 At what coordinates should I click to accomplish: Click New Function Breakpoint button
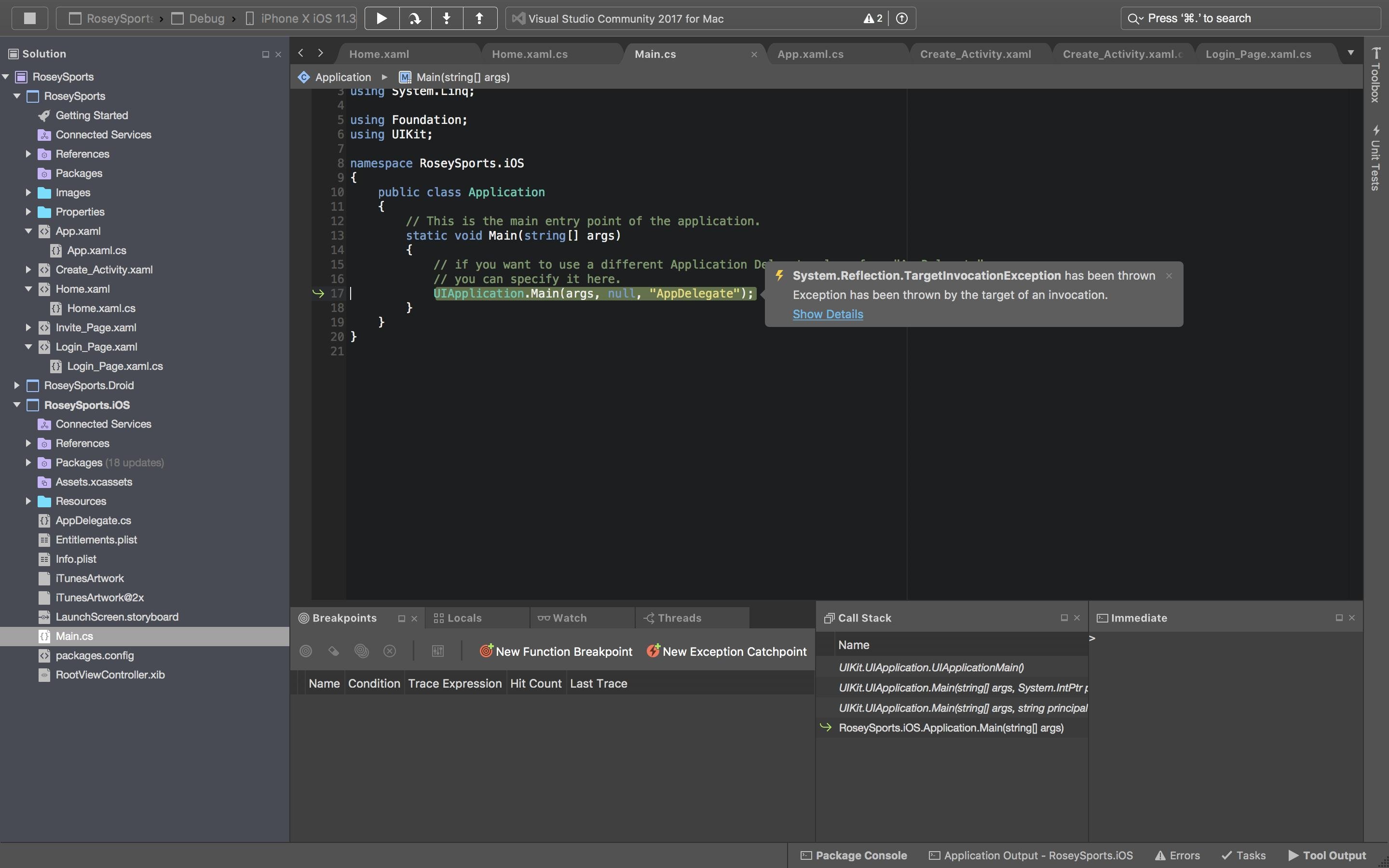tap(556, 651)
